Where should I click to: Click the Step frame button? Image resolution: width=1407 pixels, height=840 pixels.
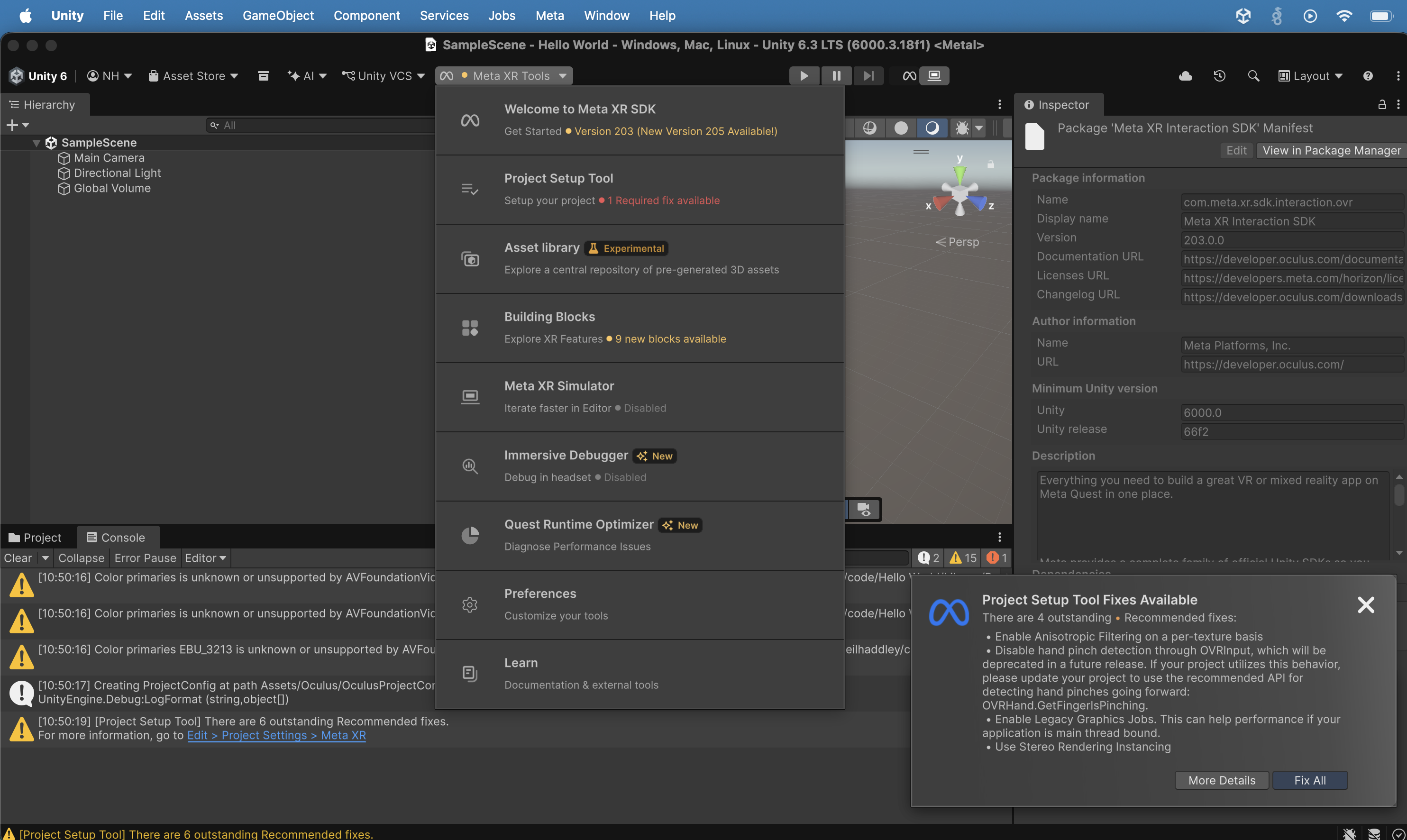click(x=868, y=76)
